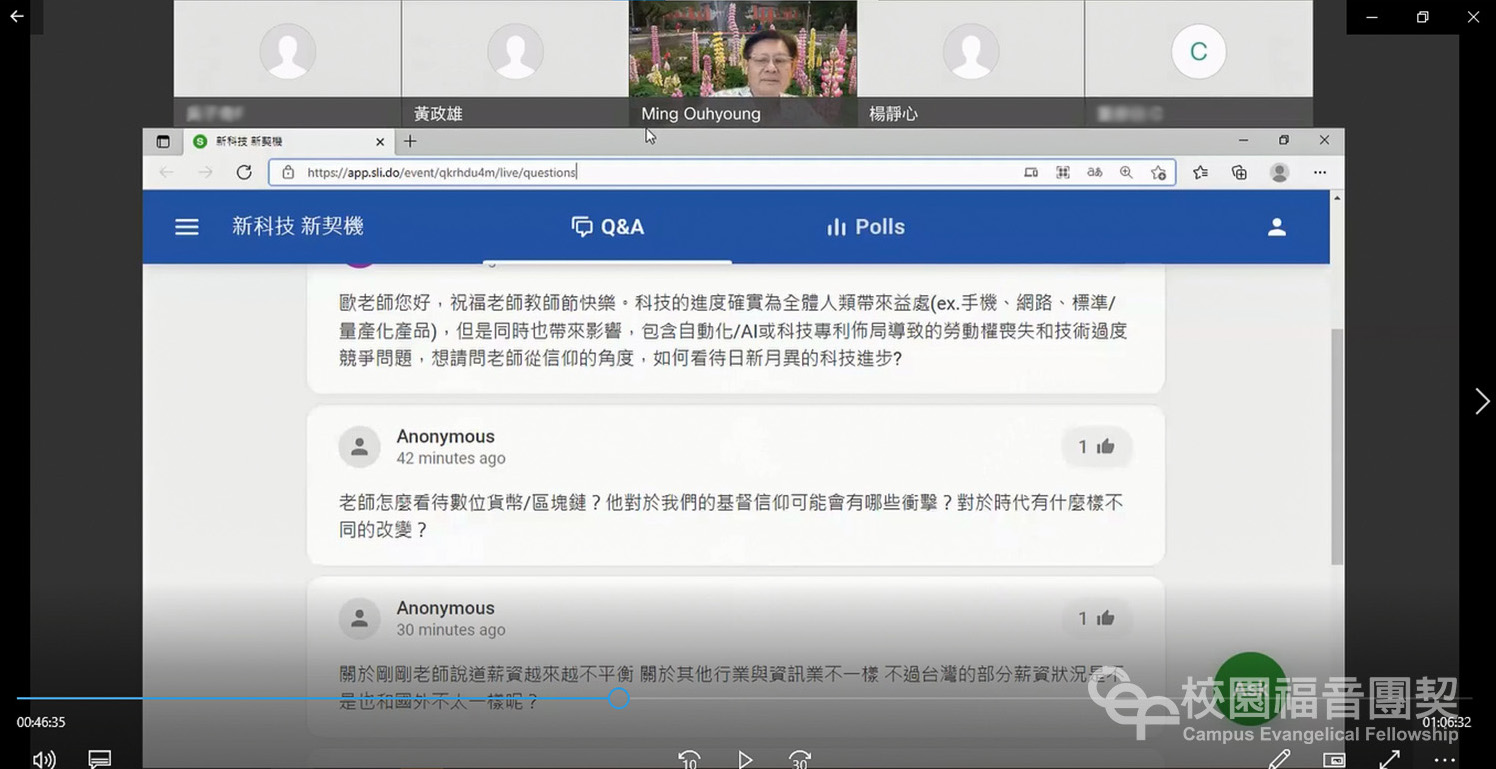Click the question starting 歐老師您好
Viewport: 1496px width, 769px height.
click(x=734, y=330)
